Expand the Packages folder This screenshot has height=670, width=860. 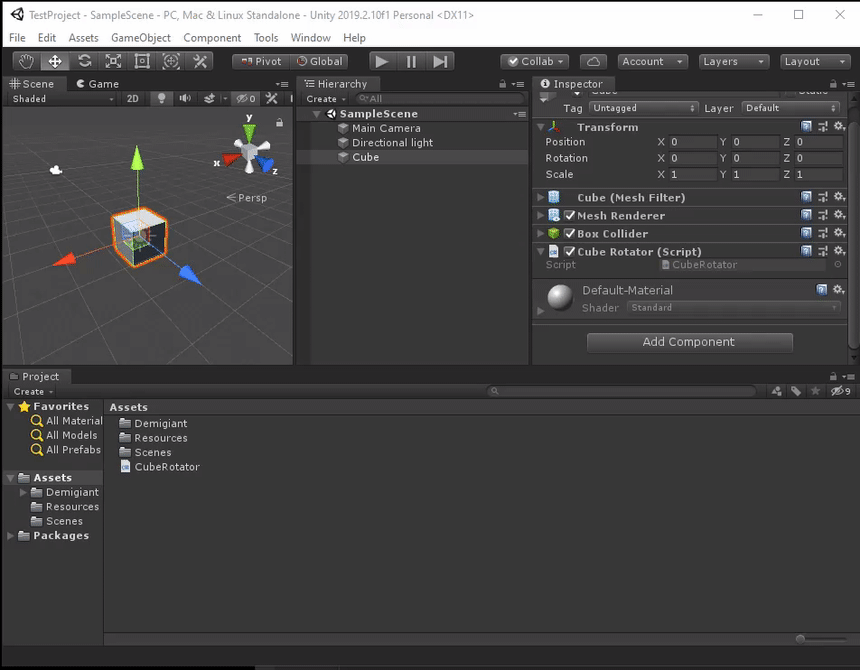pos(10,536)
